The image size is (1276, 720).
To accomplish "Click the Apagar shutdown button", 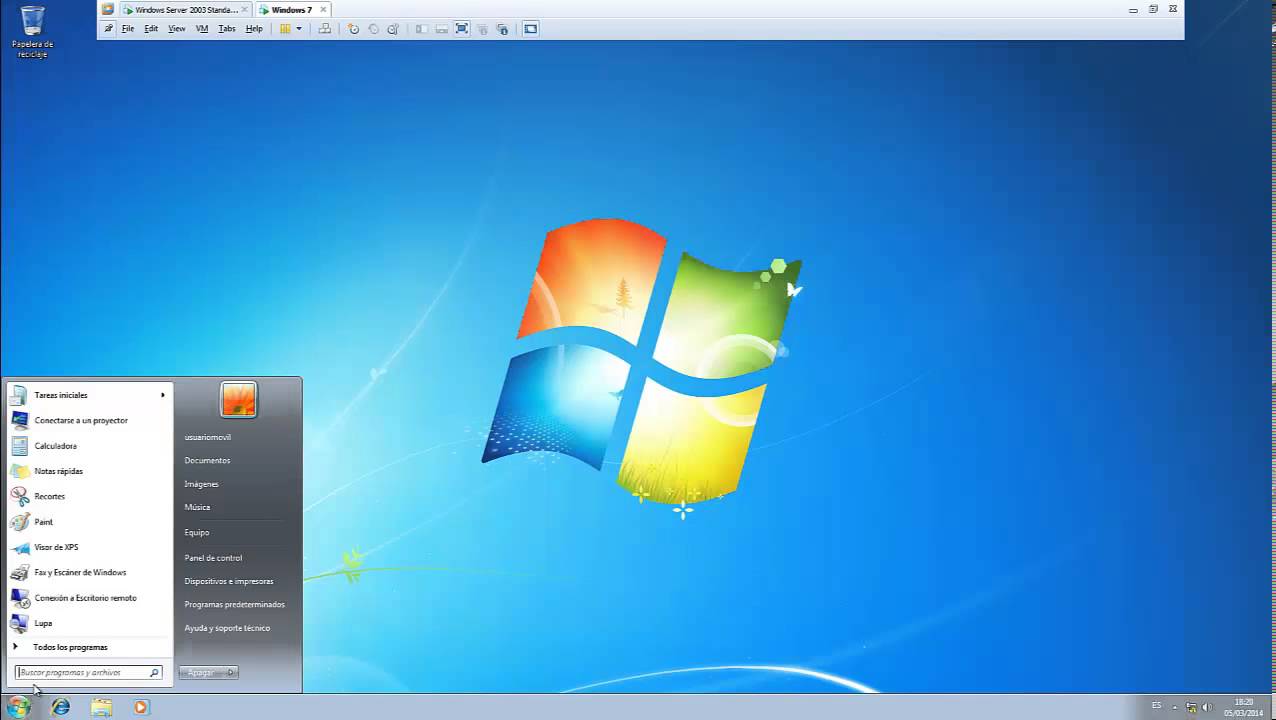I will pyautogui.click(x=202, y=673).
